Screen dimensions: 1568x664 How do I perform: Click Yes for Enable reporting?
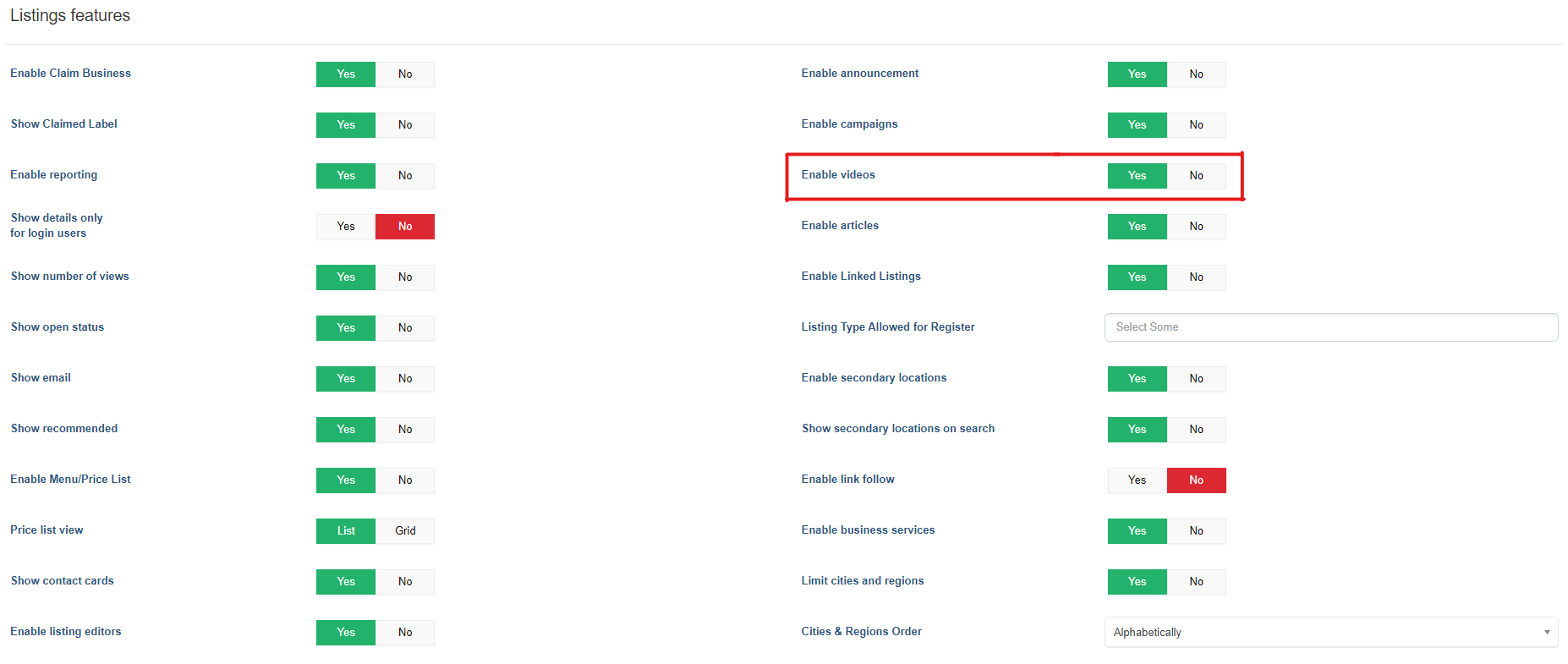click(346, 176)
